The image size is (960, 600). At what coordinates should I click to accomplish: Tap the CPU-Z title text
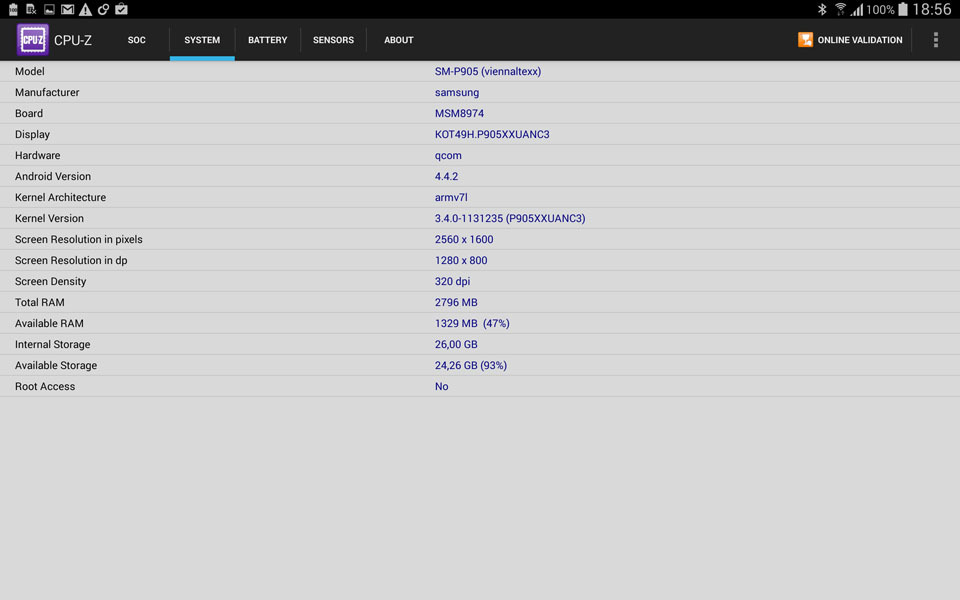tap(73, 40)
